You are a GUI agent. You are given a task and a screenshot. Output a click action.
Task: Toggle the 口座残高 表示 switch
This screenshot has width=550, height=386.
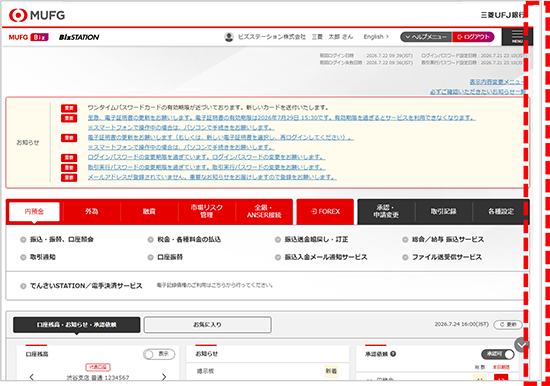coord(159,354)
